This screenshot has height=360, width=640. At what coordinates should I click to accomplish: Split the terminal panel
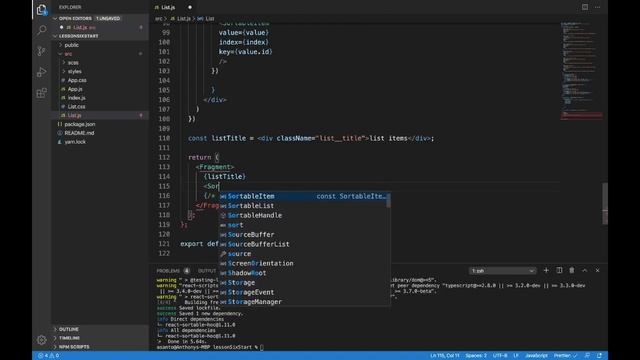pyautogui.click(x=559, y=270)
